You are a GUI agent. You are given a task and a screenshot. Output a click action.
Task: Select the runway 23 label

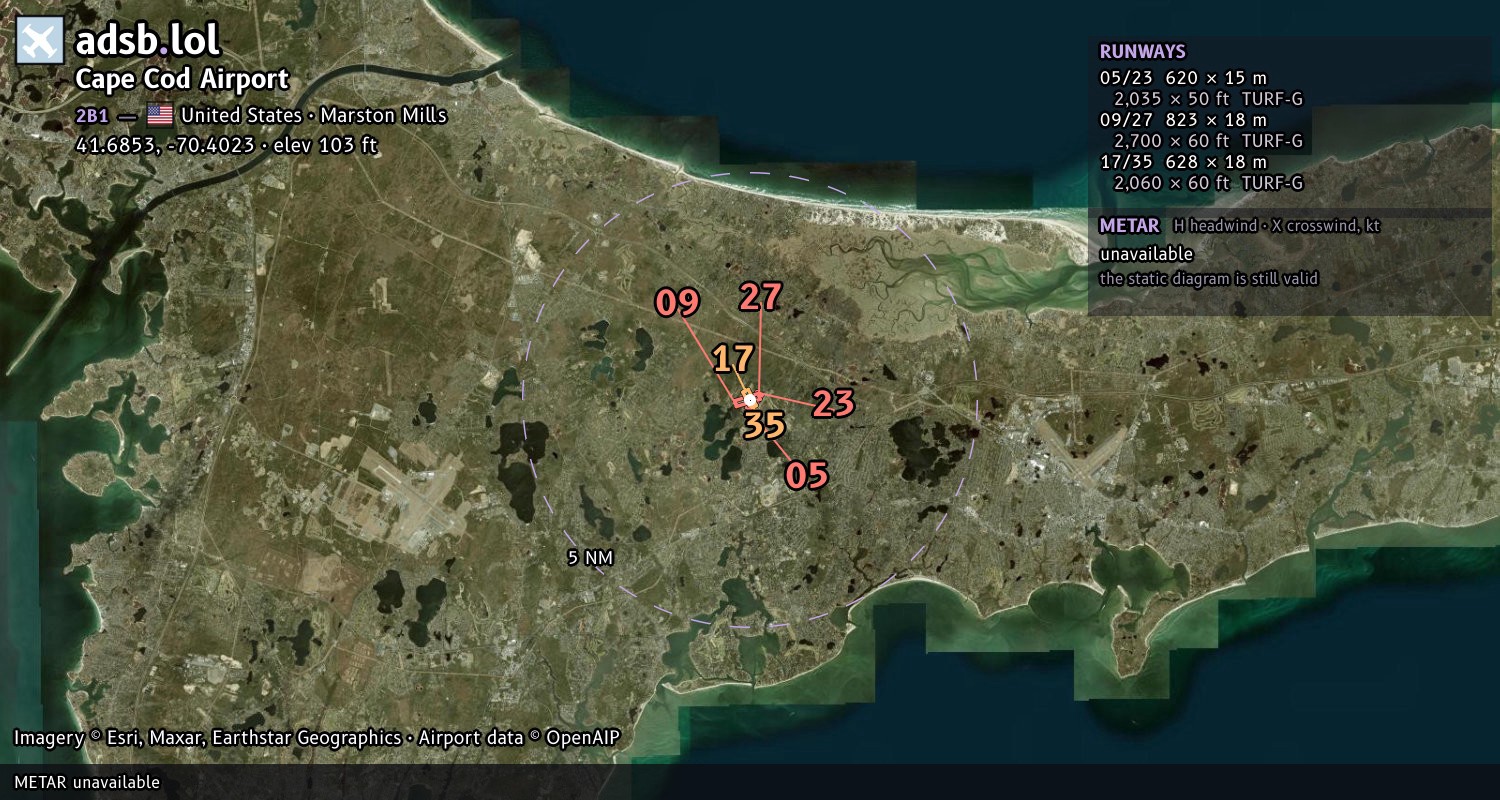pyautogui.click(x=833, y=403)
